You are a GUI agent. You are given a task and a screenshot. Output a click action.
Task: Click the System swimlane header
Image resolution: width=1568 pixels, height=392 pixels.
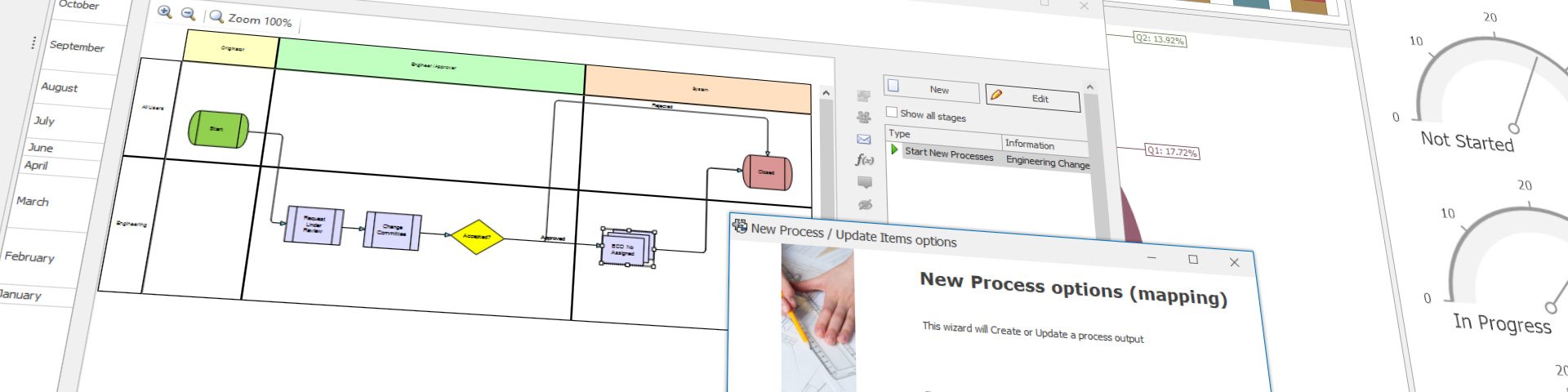click(x=698, y=89)
